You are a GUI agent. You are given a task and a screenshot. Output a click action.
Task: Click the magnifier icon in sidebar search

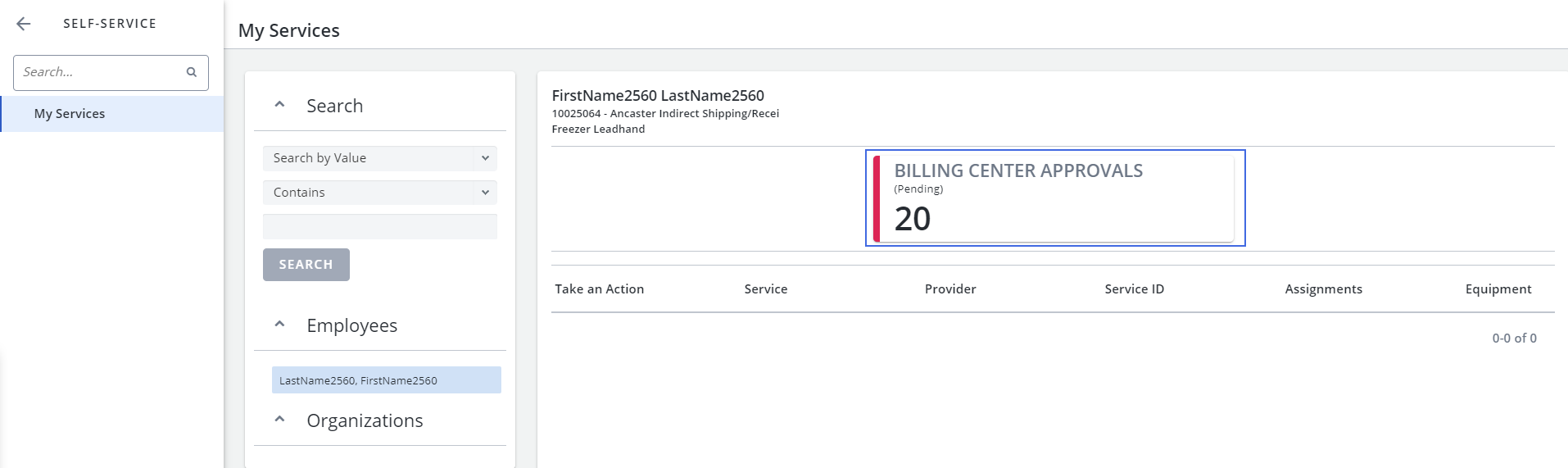coord(192,72)
